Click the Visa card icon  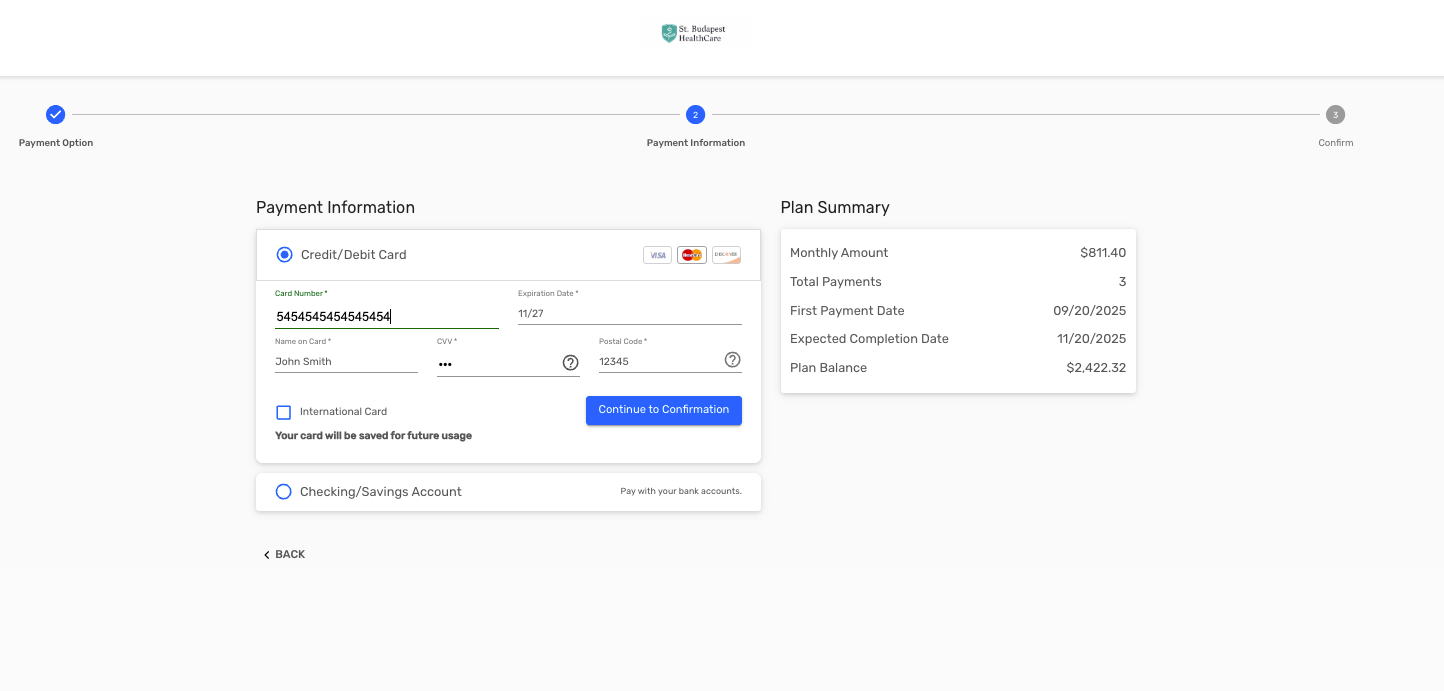tap(657, 255)
